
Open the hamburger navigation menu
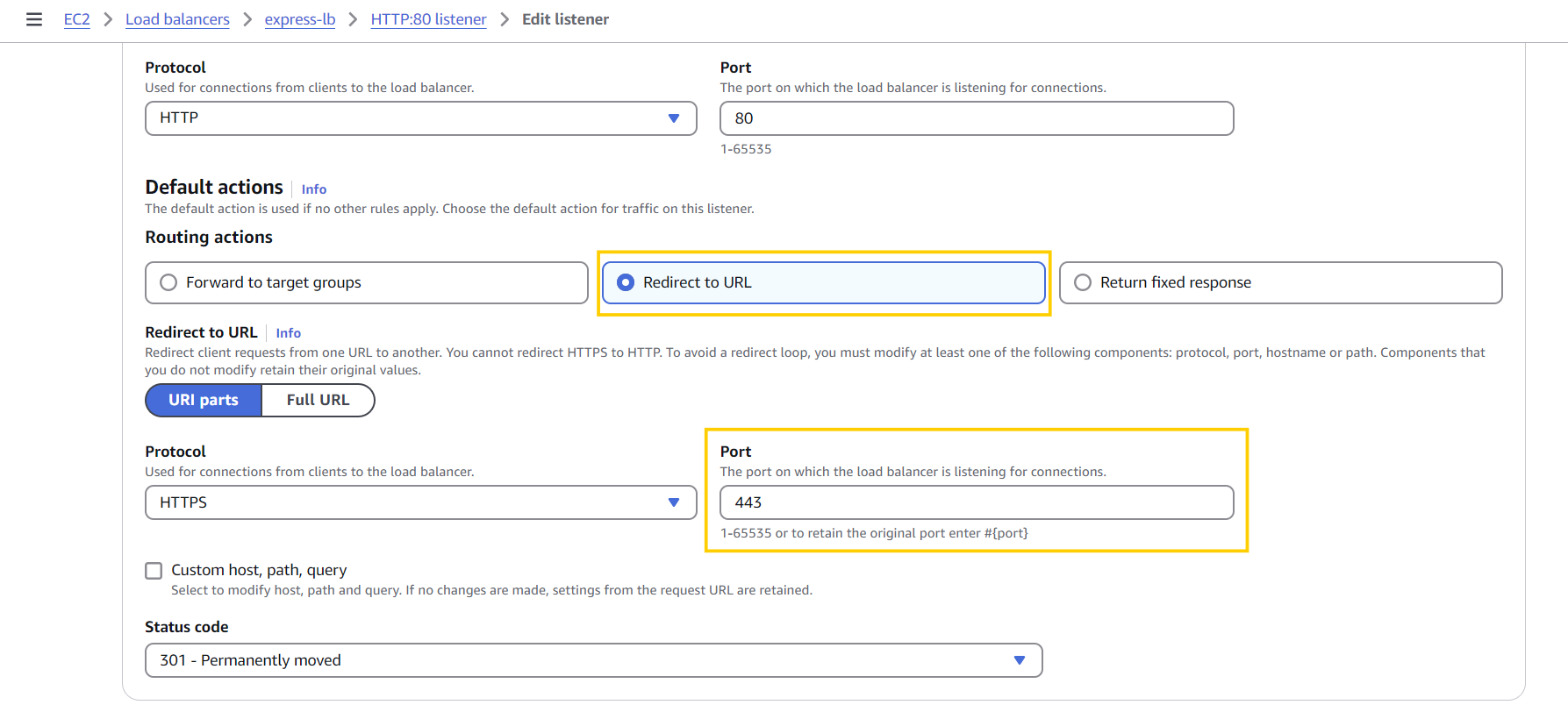pyautogui.click(x=34, y=19)
